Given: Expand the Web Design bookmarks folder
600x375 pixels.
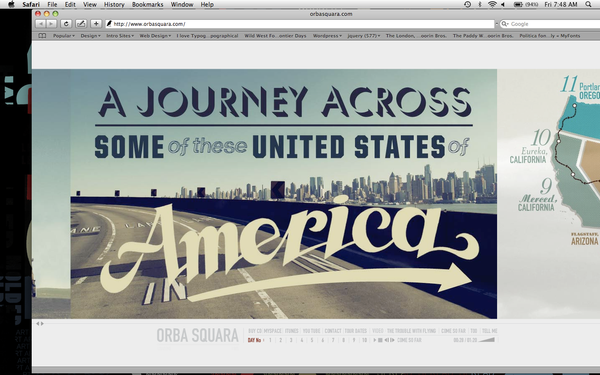Looking at the screenshot, I should (x=155, y=36).
